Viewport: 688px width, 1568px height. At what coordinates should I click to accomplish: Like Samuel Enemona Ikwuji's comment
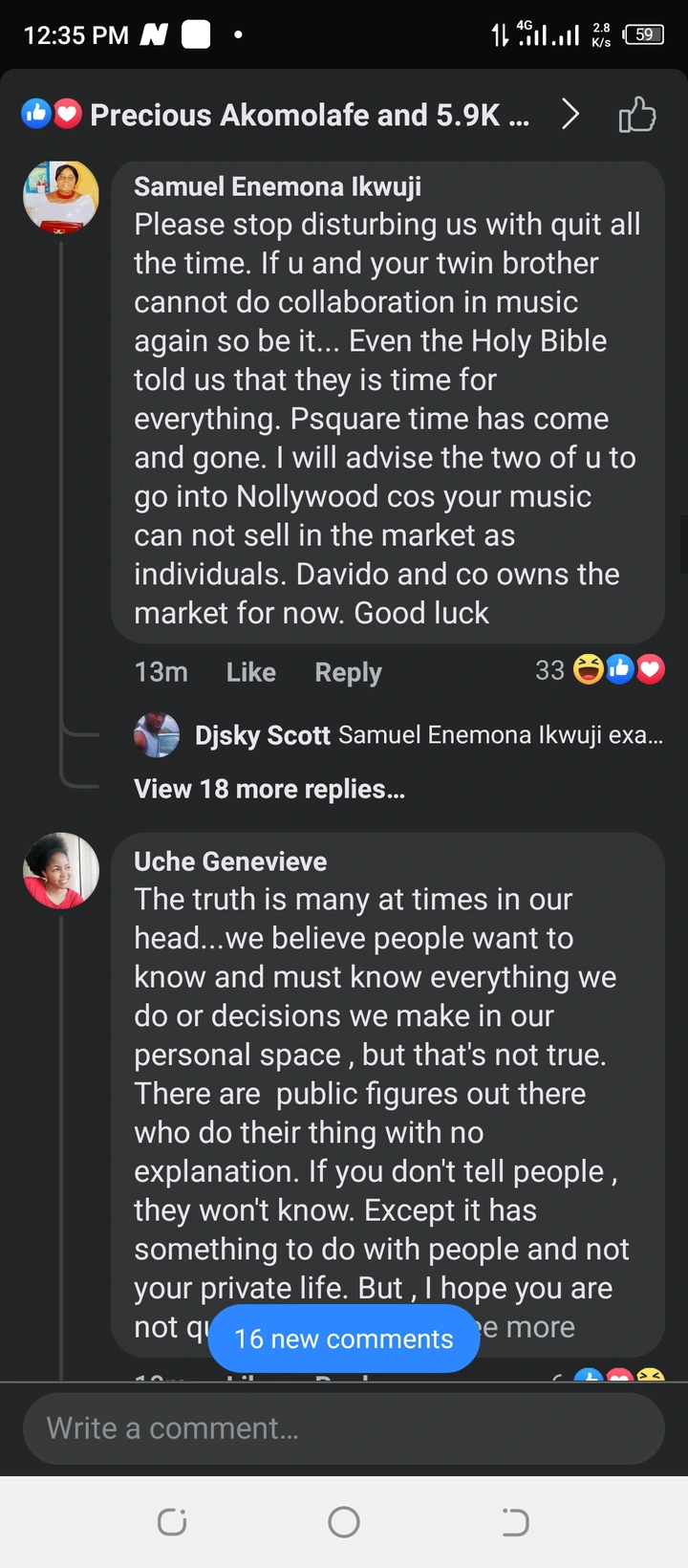pos(250,672)
